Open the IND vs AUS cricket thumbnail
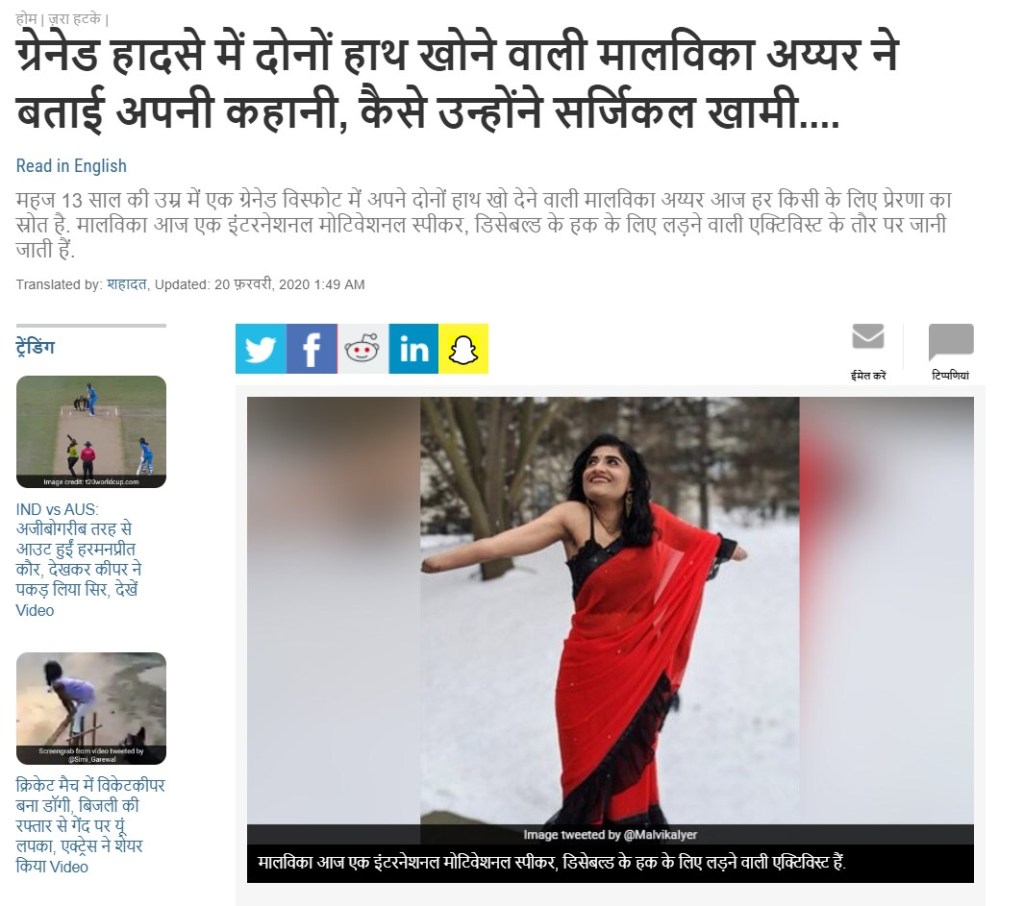Viewport: 1024px width, 906px height. coord(91,432)
